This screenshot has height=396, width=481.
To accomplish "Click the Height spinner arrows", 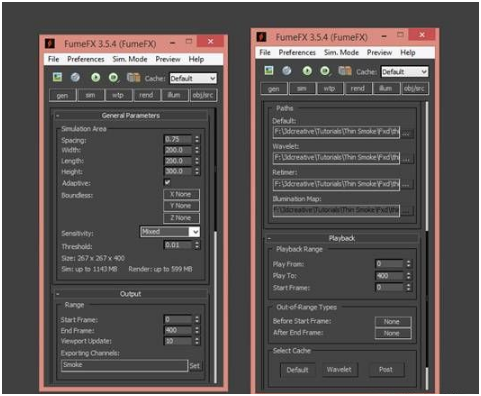I will point(197,171).
